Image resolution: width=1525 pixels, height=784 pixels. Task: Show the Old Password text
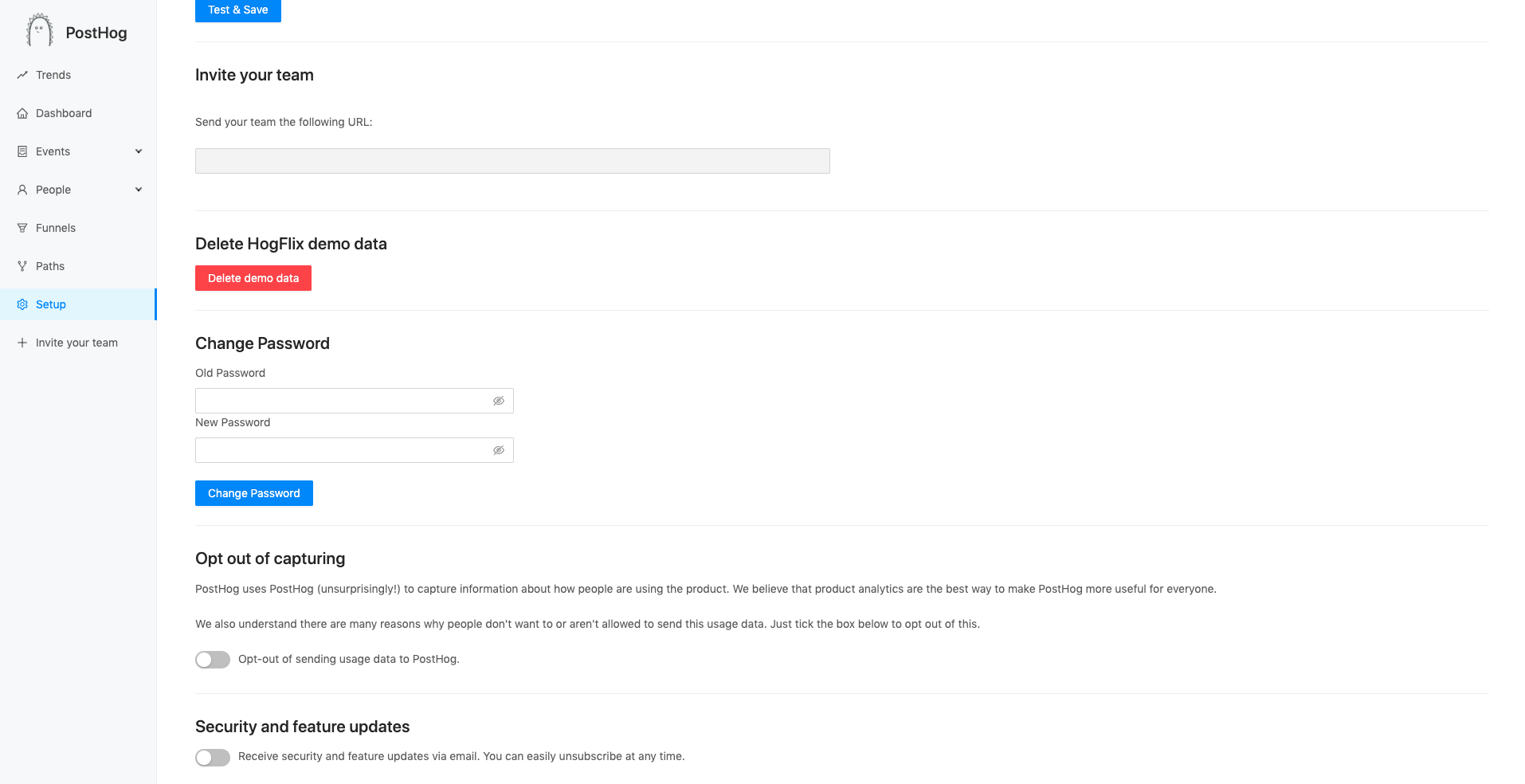(499, 401)
